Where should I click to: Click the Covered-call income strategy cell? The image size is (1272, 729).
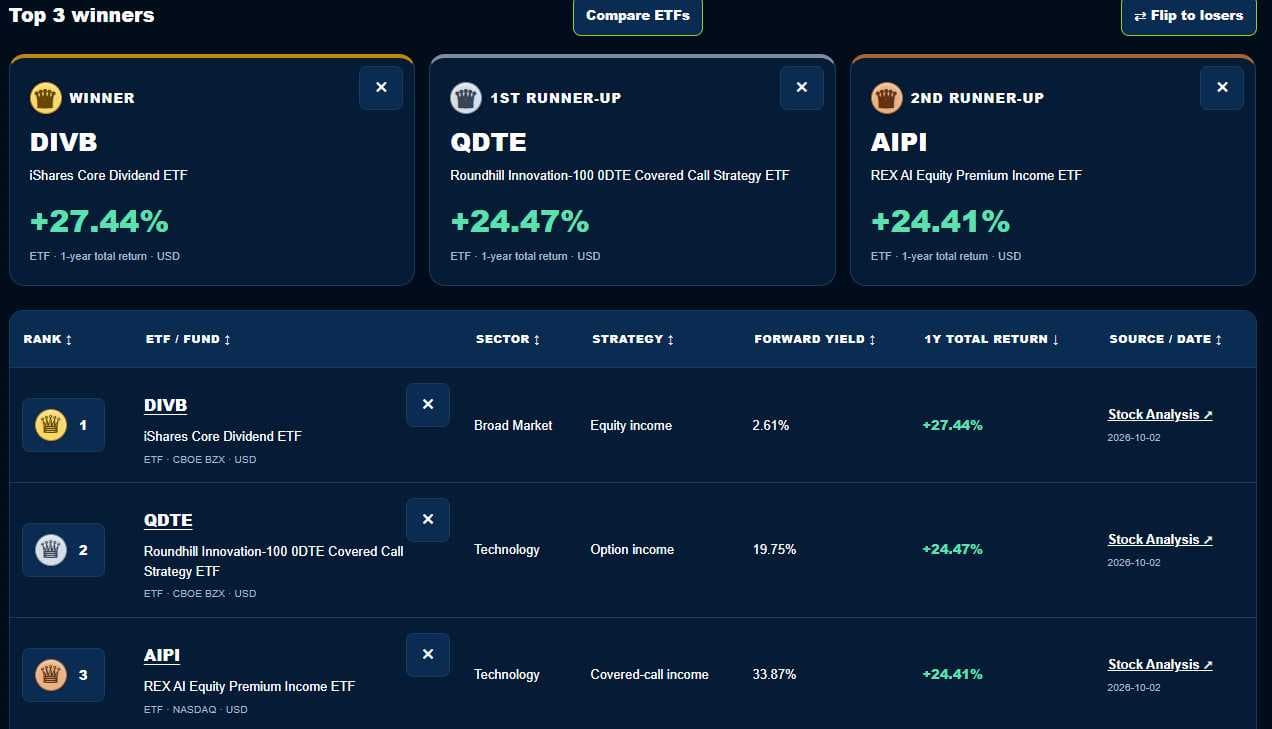[x=650, y=674]
